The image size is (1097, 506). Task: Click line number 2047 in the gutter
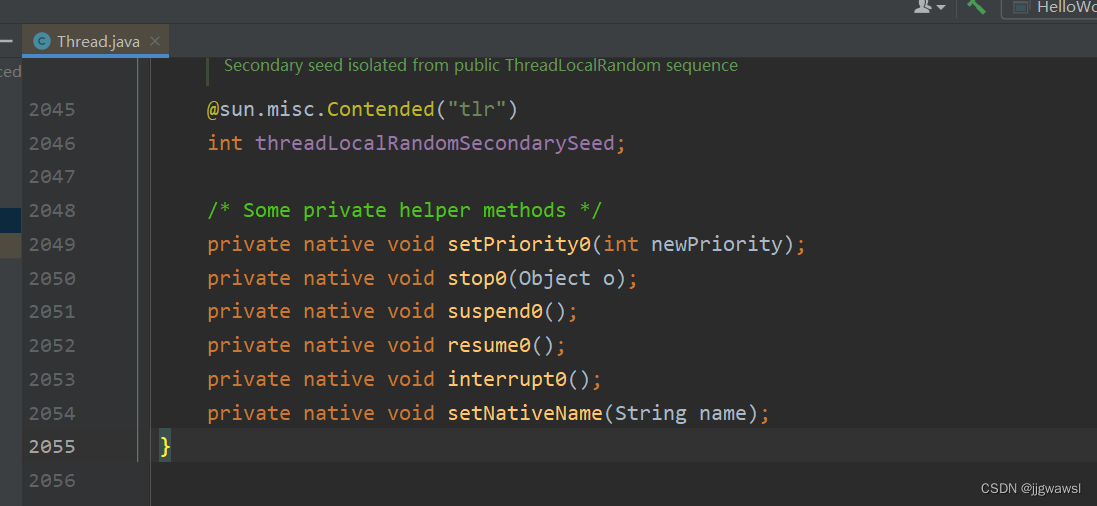coord(52,177)
